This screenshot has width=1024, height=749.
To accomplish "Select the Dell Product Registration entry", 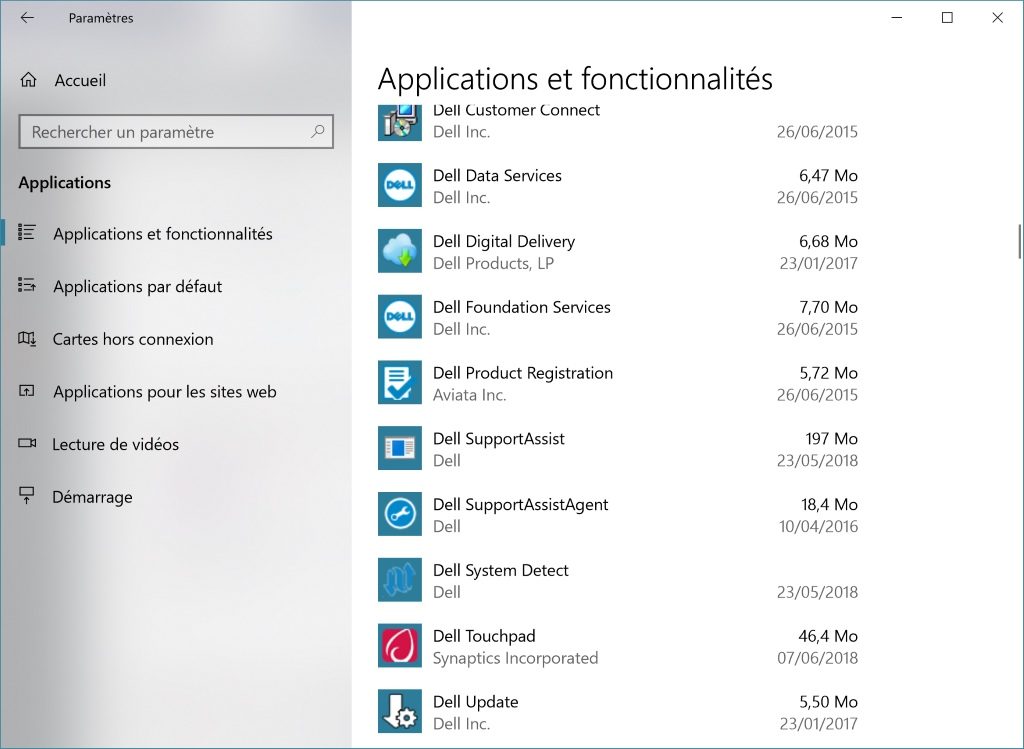I will [x=617, y=383].
